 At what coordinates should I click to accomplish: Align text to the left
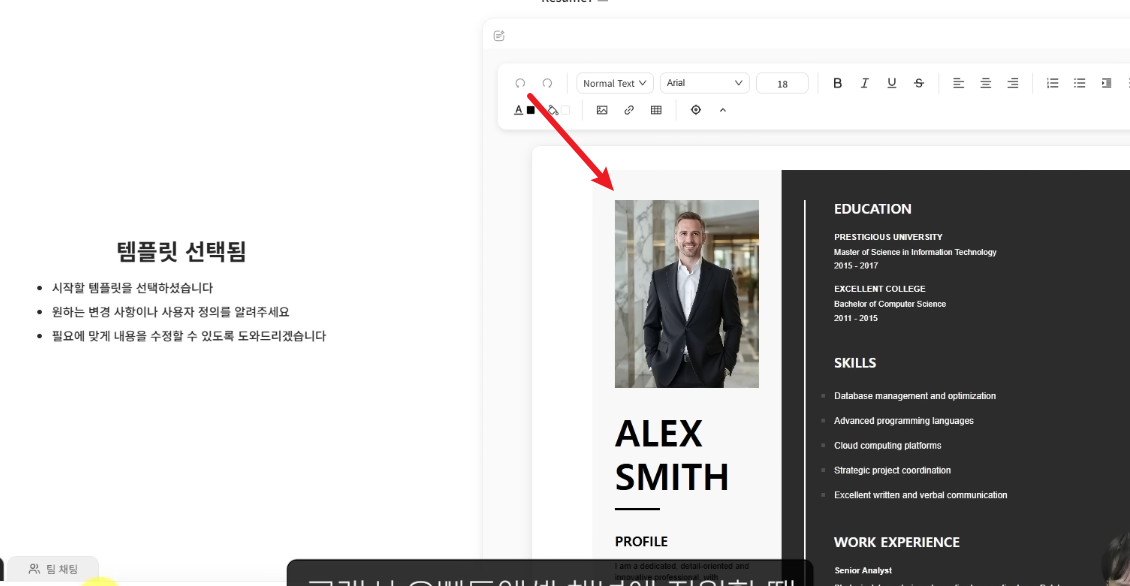click(958, 84)
